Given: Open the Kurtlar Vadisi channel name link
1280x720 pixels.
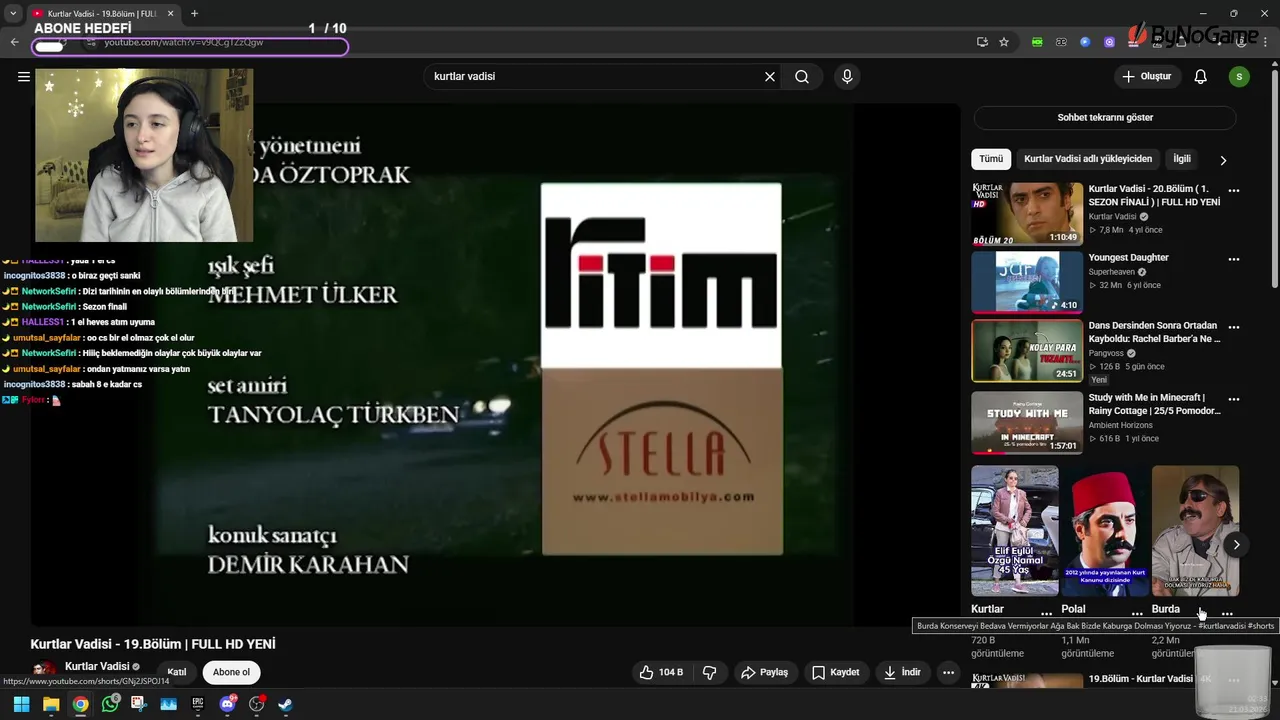Looking at the screenshot, I should point(97,666).
